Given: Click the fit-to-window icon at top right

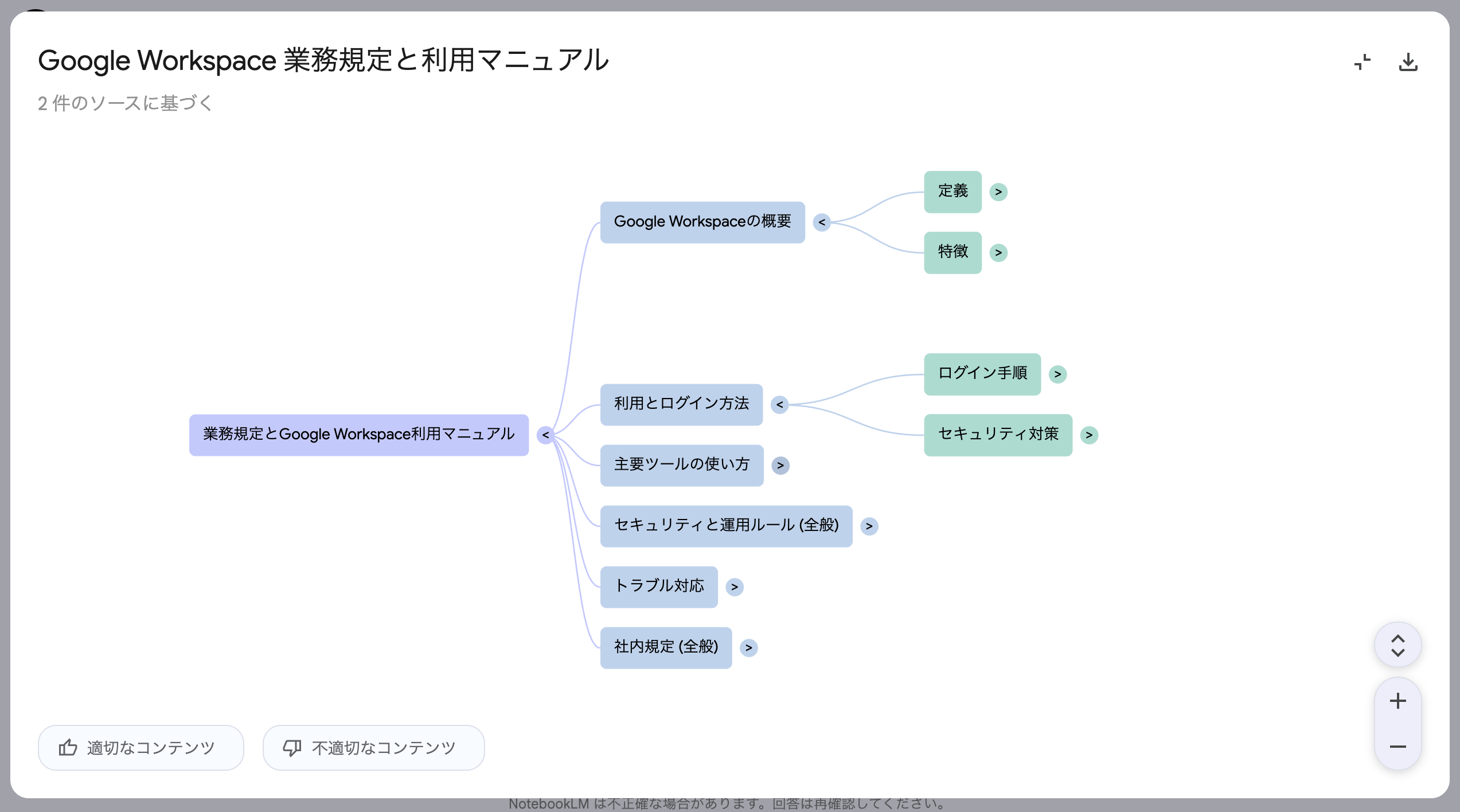Looking at the screenshot, I should [1362, 63].
